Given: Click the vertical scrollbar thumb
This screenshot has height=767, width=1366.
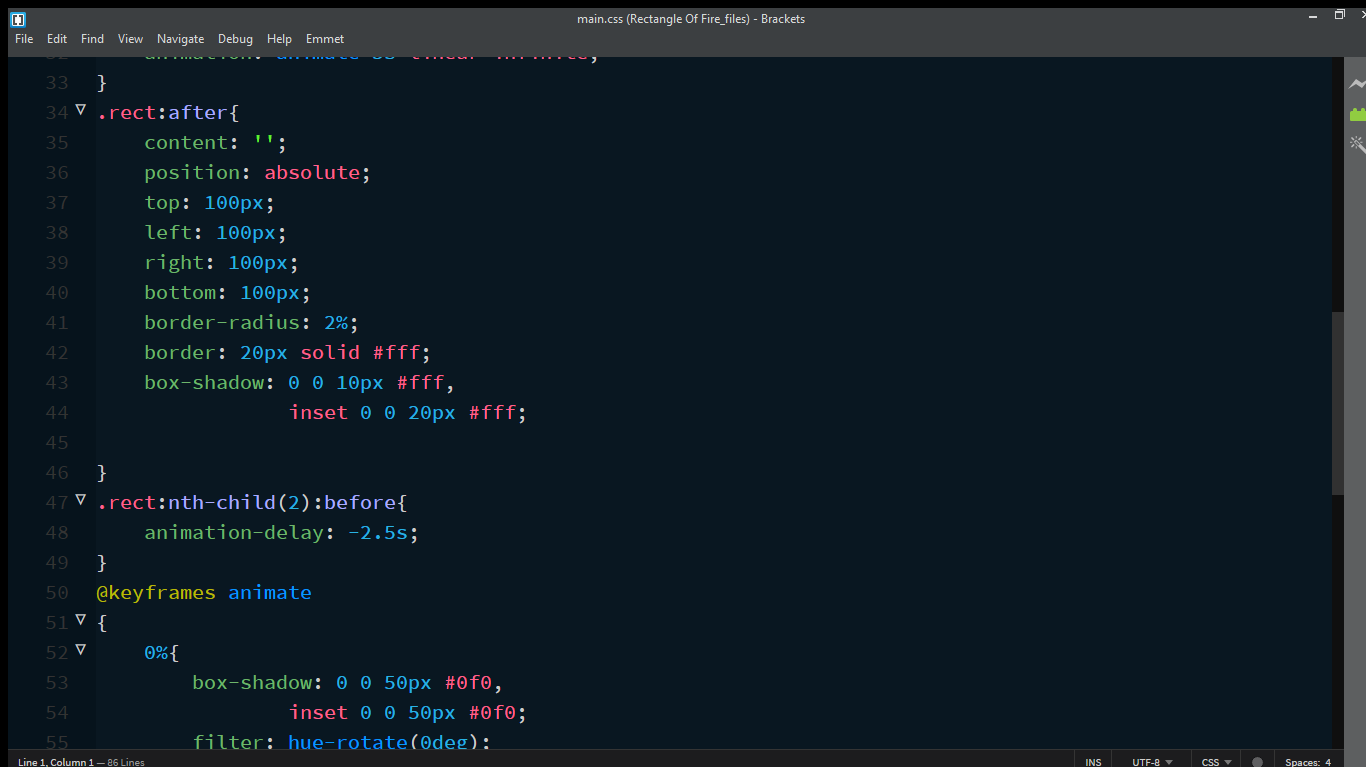Looking at the screenshot, I should coord(1338,403).
